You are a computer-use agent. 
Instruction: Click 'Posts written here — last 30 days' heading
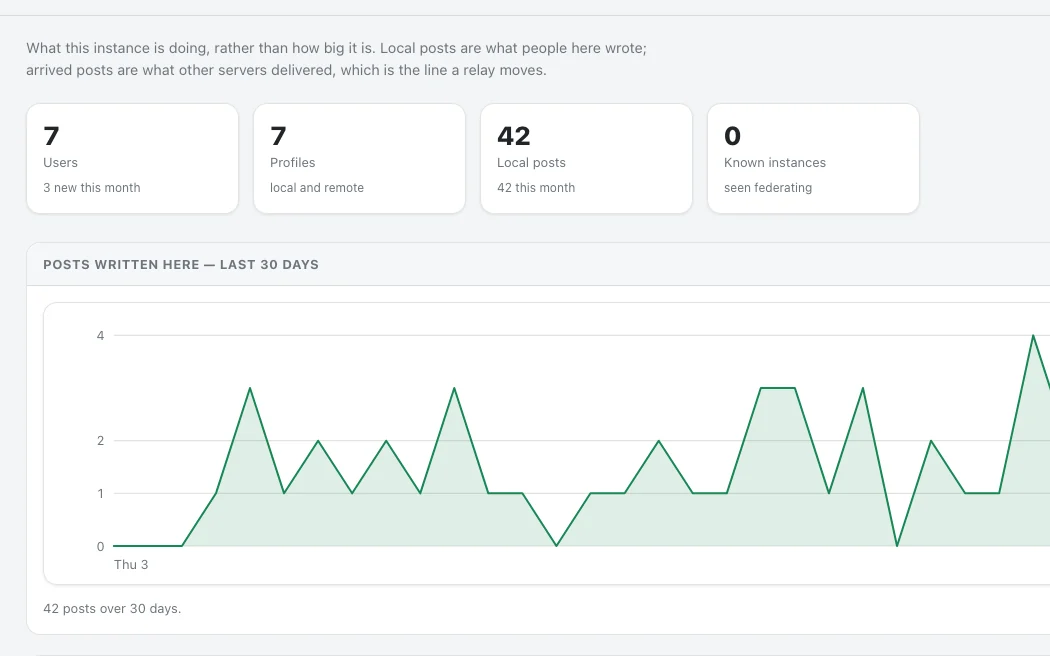point(181,264)
